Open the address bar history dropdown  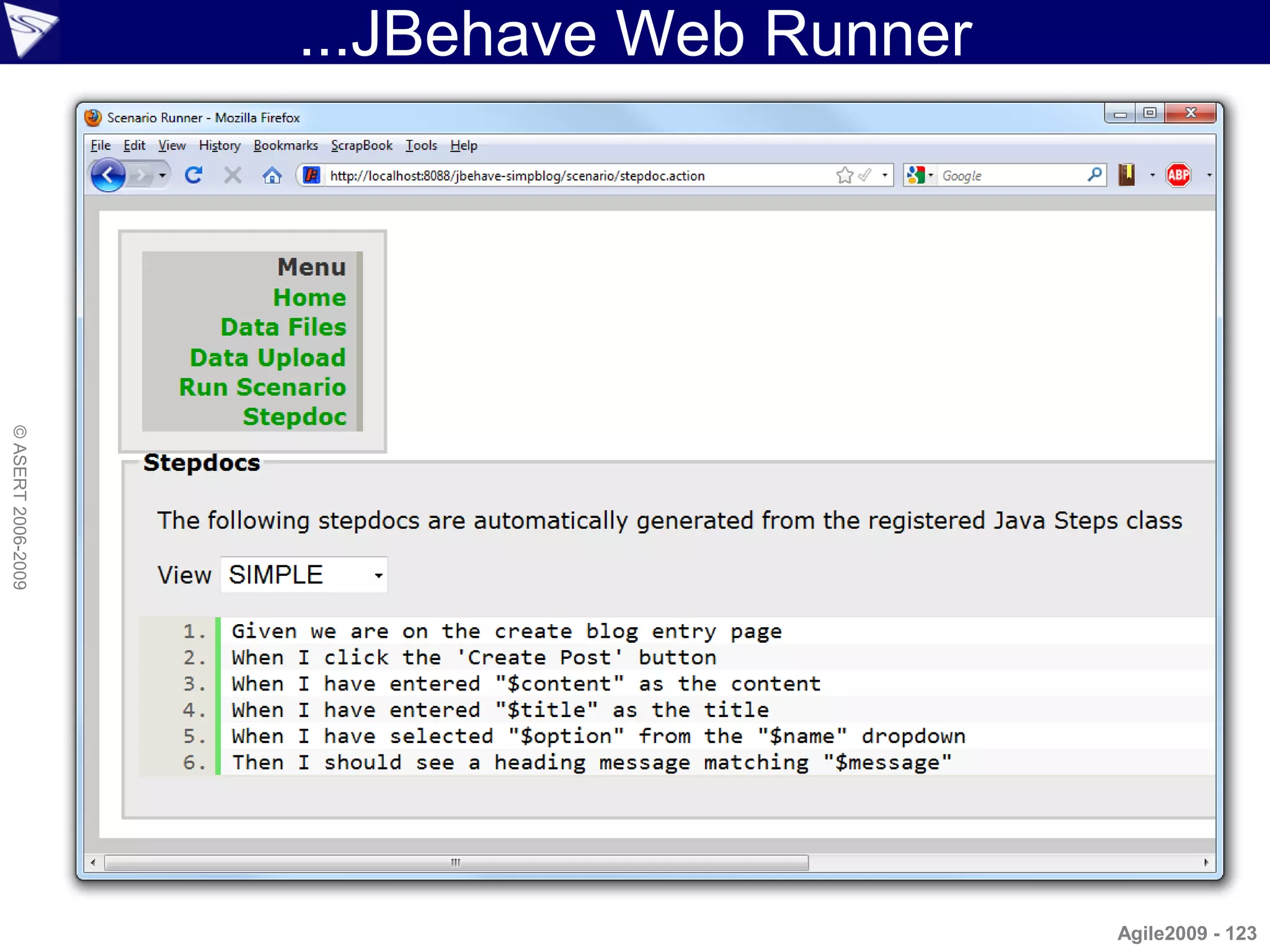pyautogui.click(x=885, y=175)
